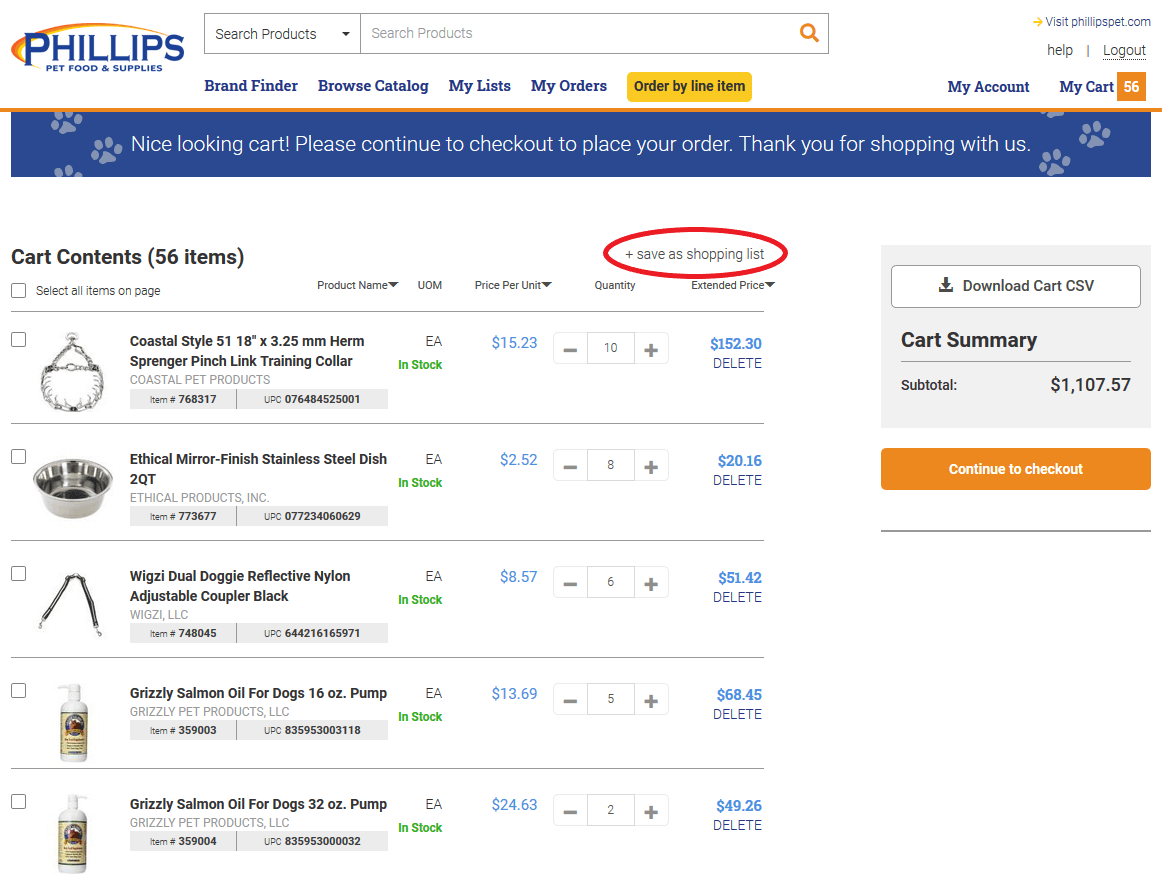Open Coastal Style 51 Herm Sprenger product title
Image resolution: width=1162 pixels, height=874 pixels.
(x=247, y=351)
